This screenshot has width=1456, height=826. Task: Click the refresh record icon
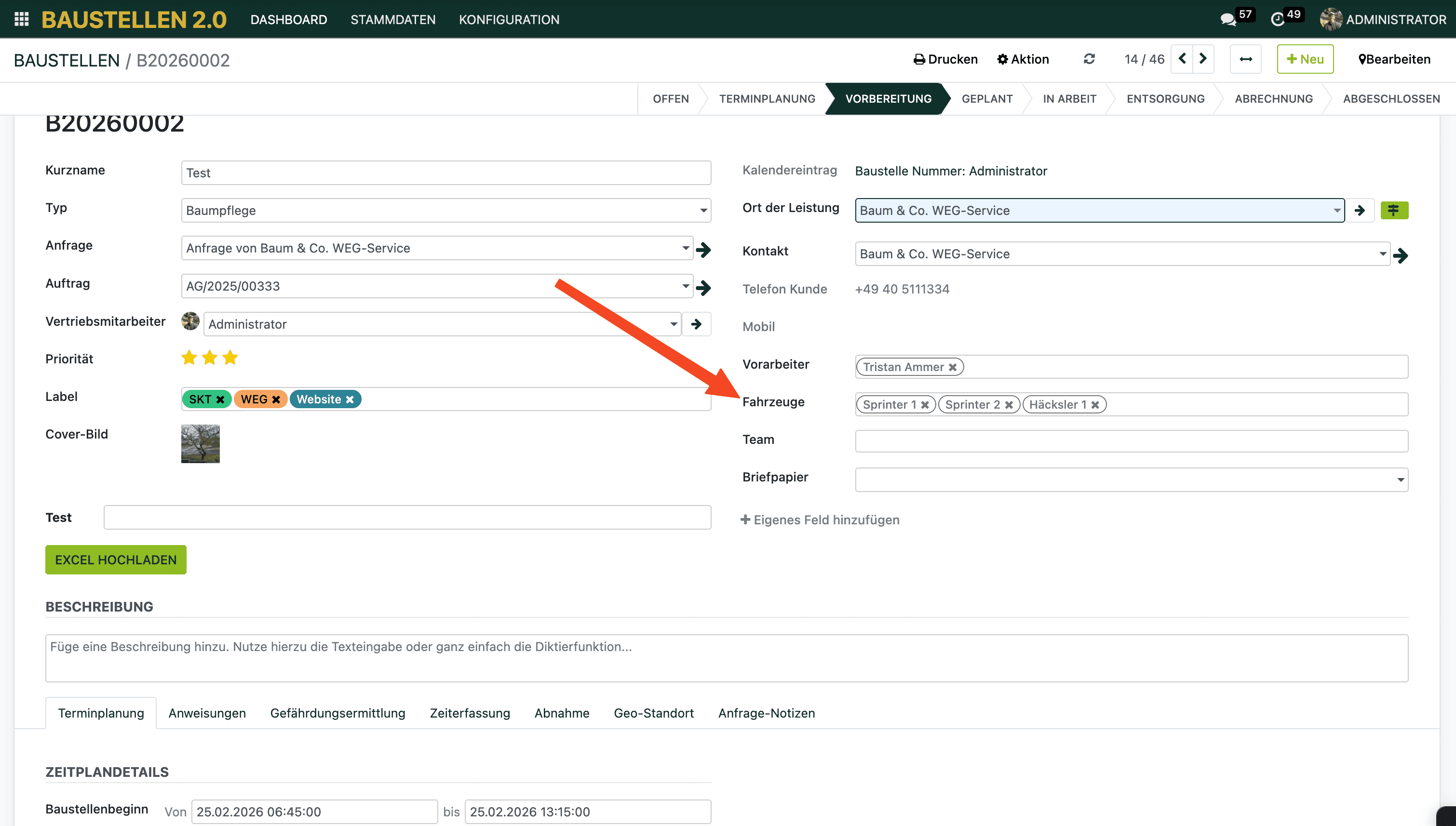point(1089,59)
